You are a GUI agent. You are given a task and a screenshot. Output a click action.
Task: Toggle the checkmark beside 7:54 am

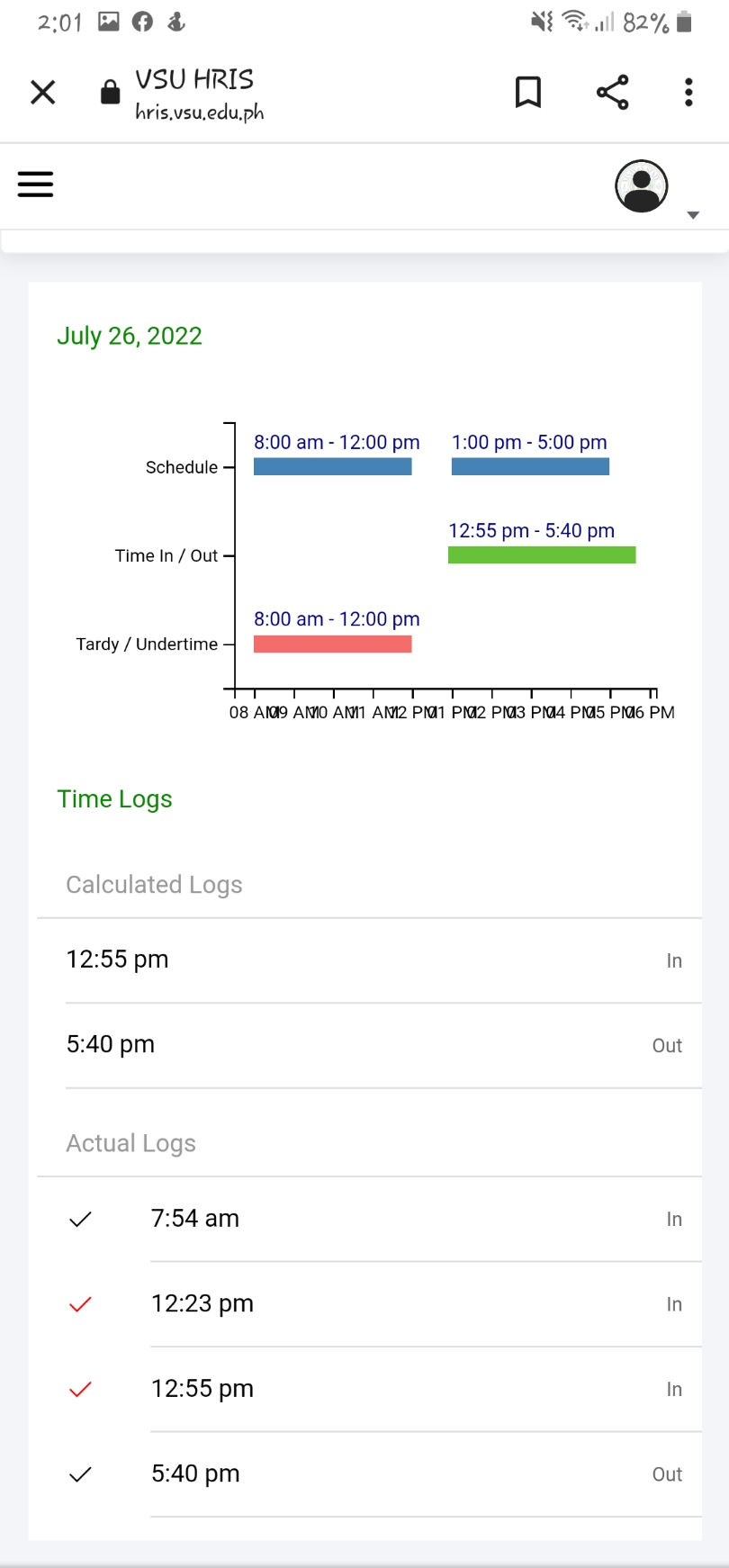click(81, 1220)
